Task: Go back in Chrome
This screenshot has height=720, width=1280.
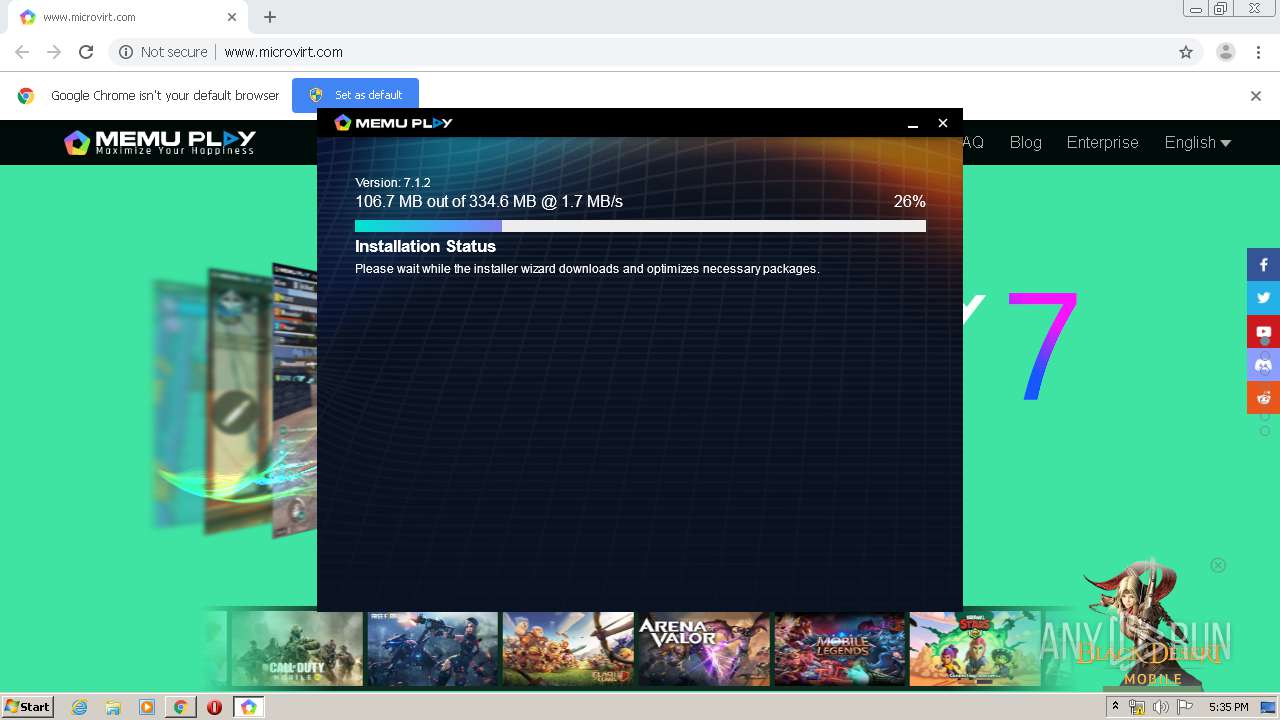Action: 22,52
